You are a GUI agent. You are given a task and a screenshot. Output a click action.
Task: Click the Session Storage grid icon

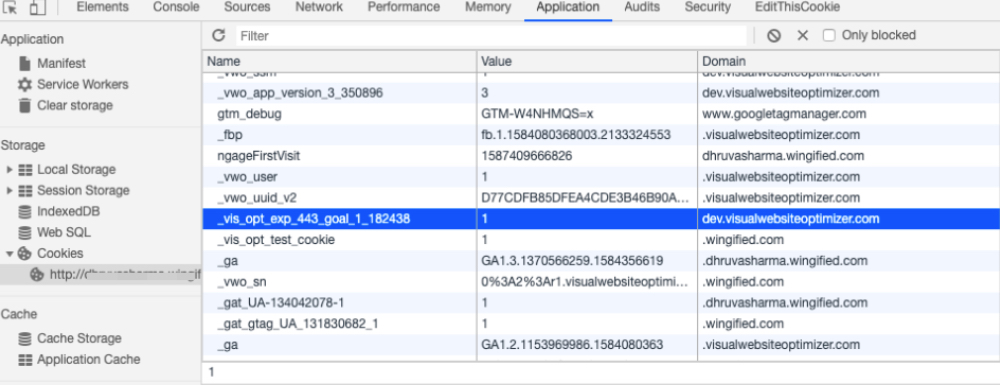click(x=25, y=191)
